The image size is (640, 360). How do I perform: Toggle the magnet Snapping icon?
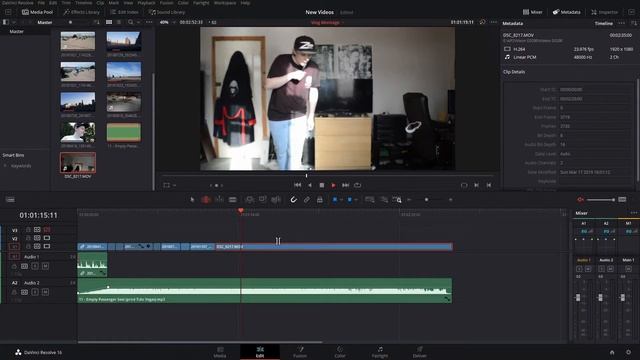[x=293, y=200]
